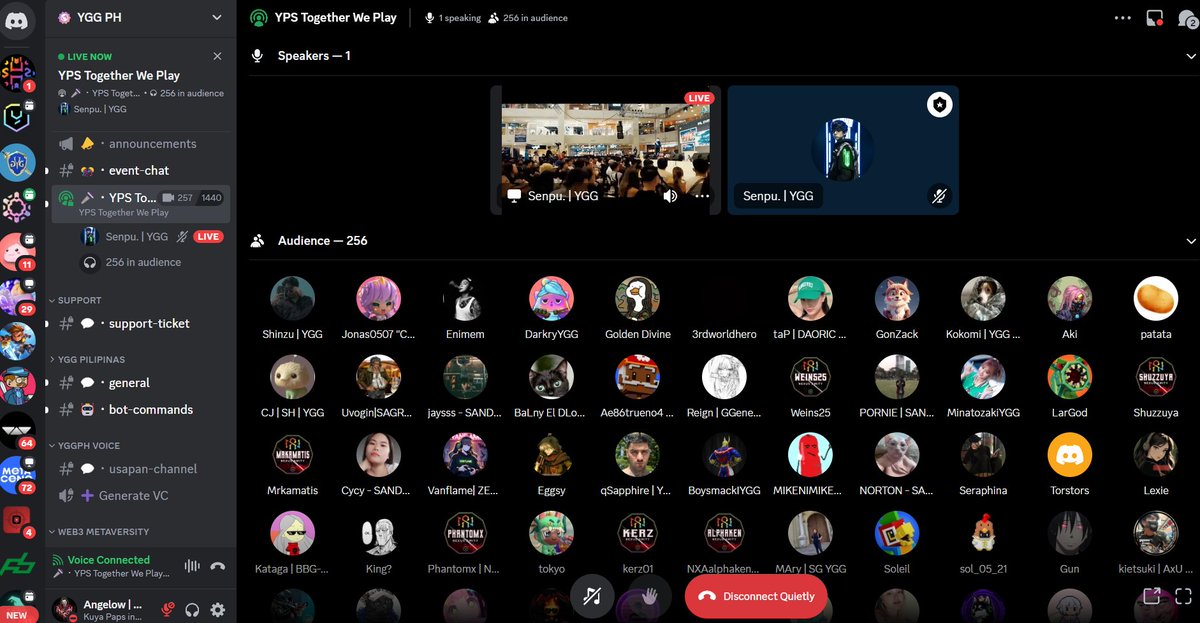Open the announcements channel
The width and height of the screenshot is (1200, 623).
(x=140, y=144)
